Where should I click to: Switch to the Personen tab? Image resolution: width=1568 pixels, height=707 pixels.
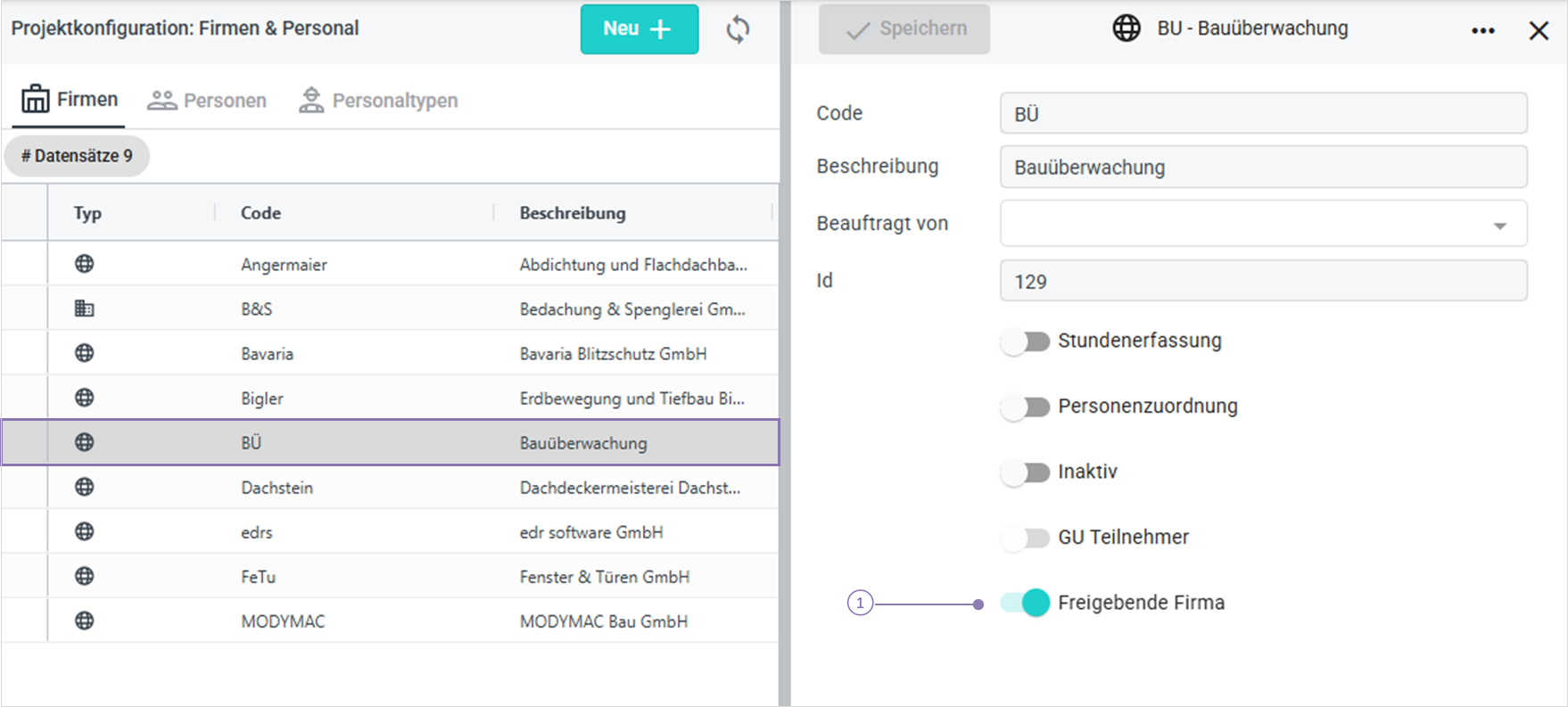click(207, 101)
